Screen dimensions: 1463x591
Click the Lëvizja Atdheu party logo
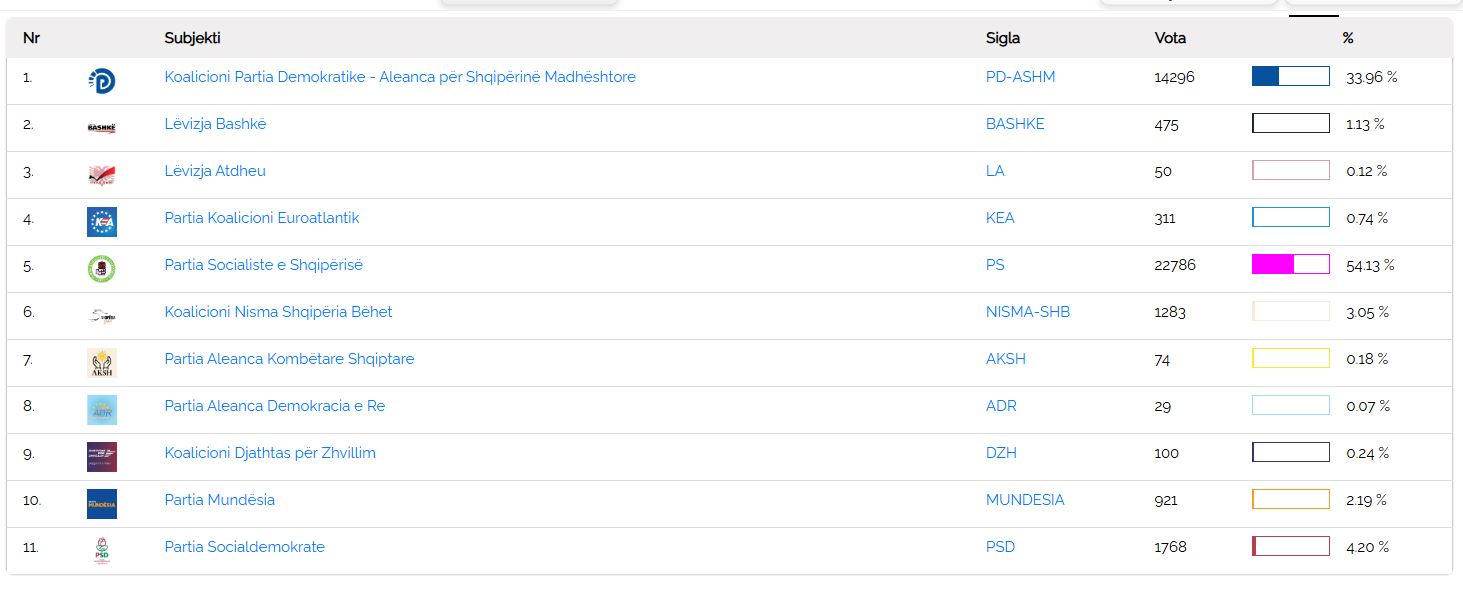(101, 175)
